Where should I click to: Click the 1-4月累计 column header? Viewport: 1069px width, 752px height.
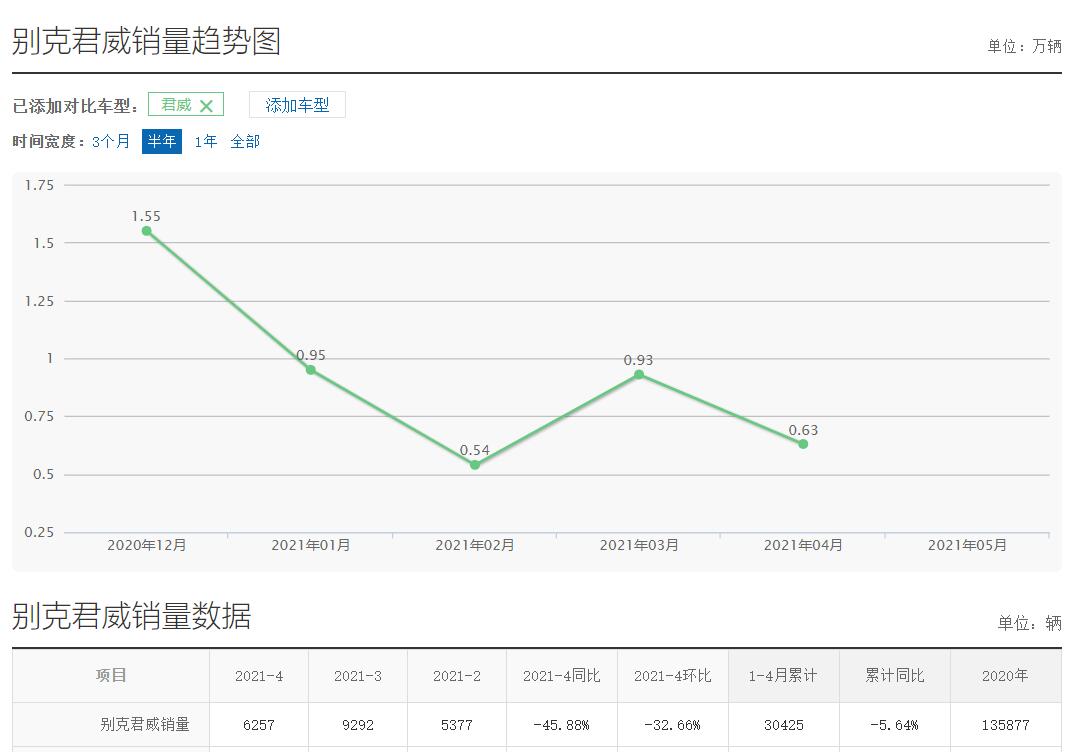[x=783, y=676]
